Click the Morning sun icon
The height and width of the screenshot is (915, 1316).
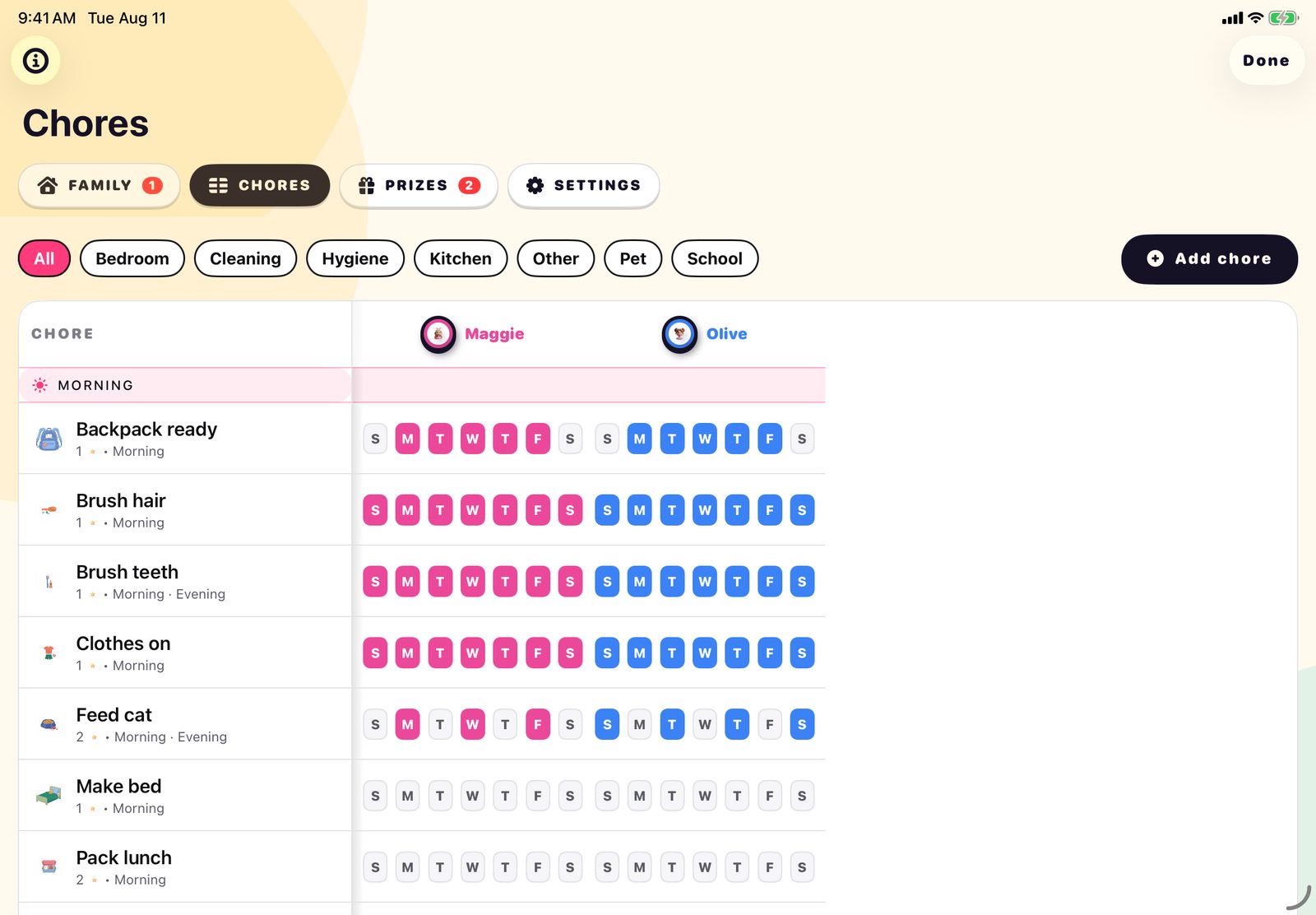pyautogui.click(x=39, y=385)
